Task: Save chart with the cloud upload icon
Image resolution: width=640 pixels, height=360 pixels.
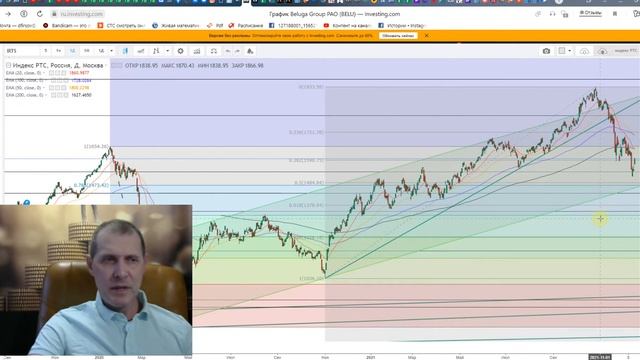Action: point(584,51)
